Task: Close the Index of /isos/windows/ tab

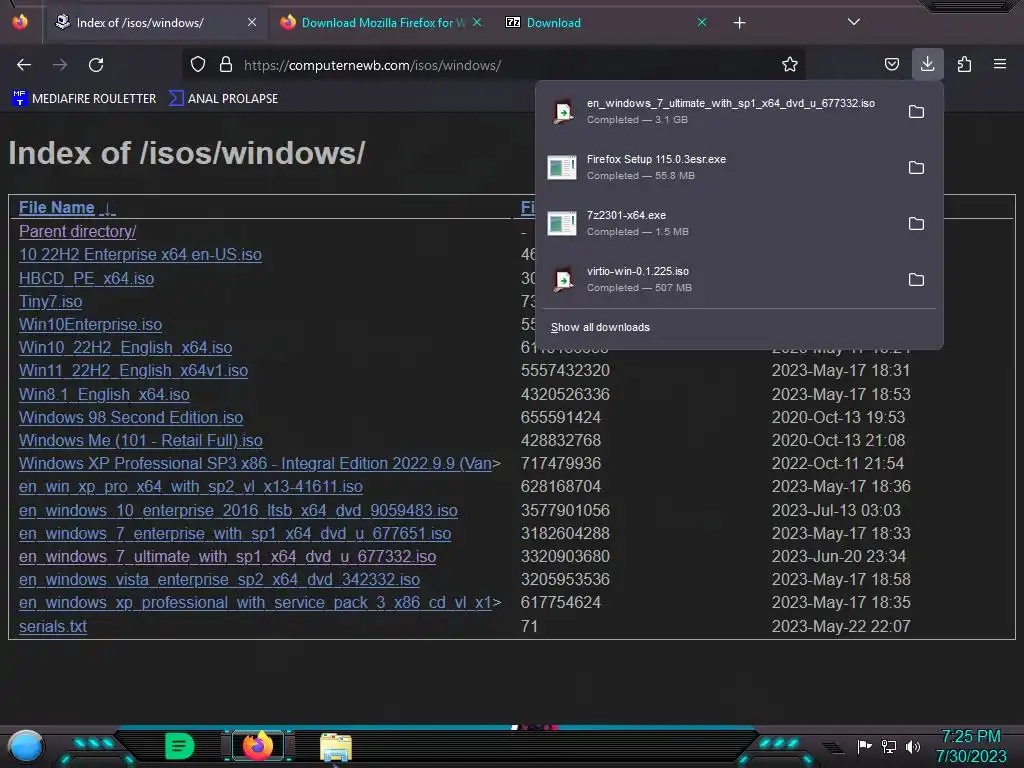Action: tap(252, 22)
